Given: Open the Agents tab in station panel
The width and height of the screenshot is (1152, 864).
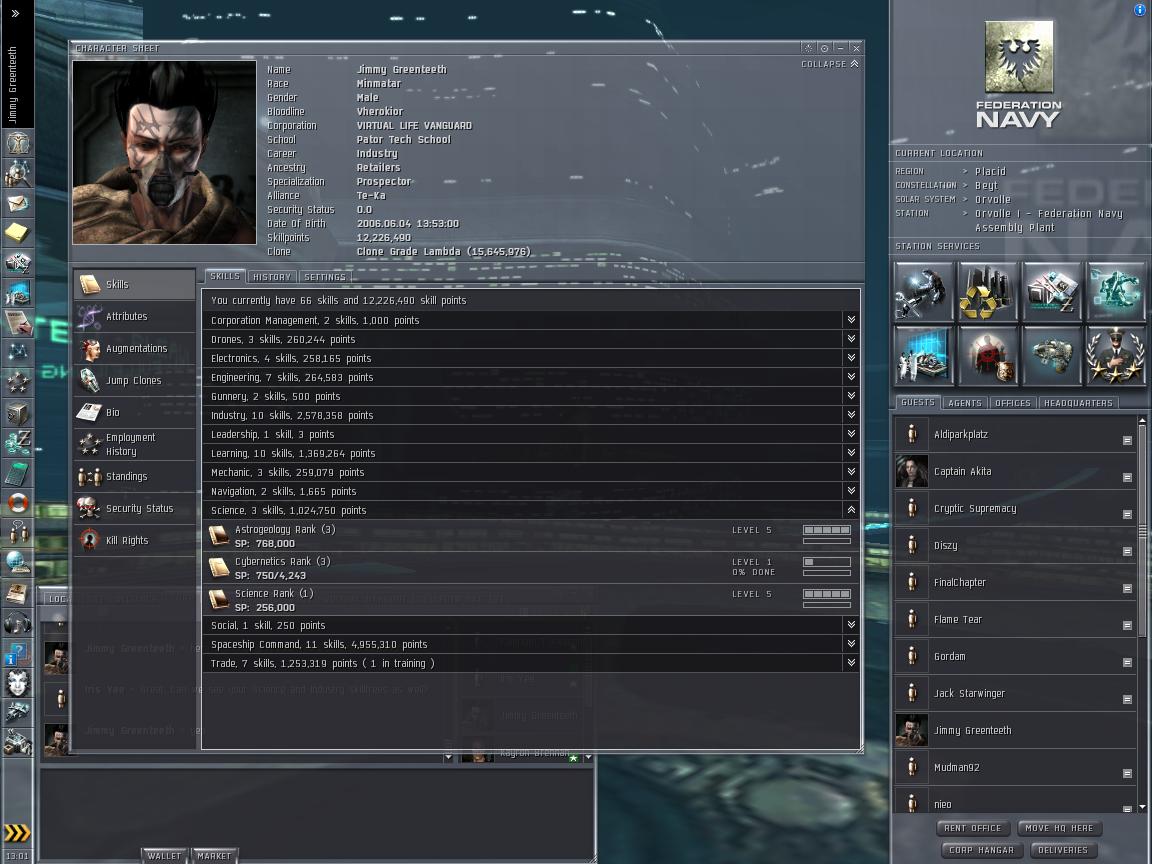Looking at the screenshot, I should click(965, 403).
